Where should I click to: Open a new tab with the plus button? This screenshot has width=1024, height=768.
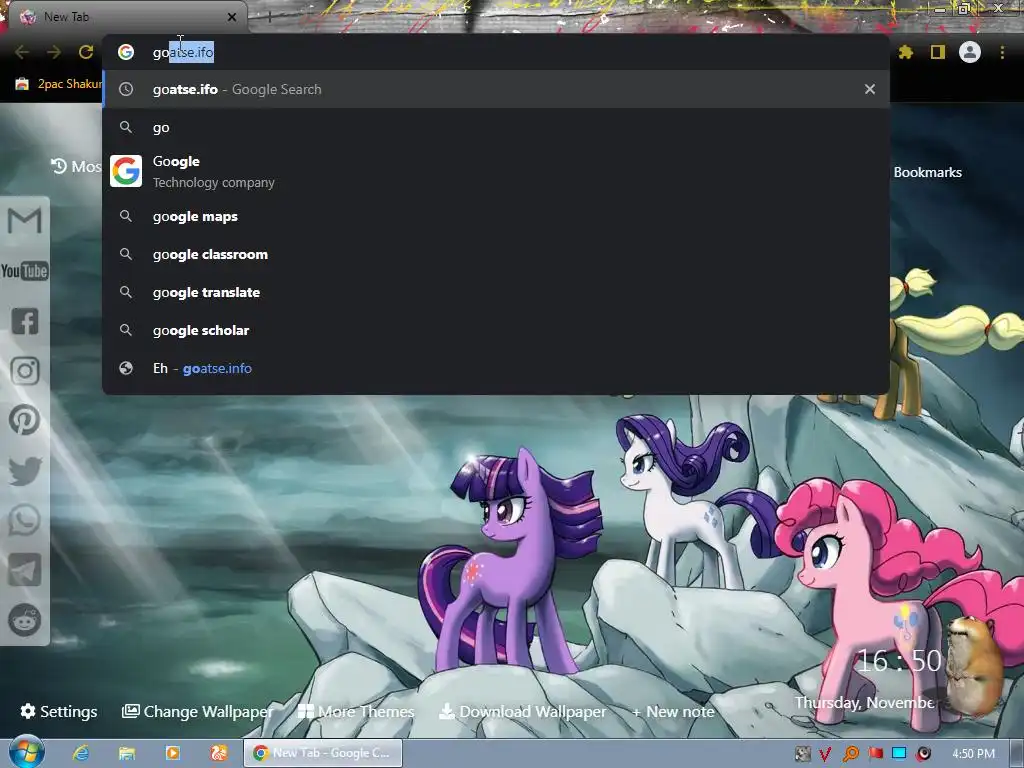(x=268, y=17)
